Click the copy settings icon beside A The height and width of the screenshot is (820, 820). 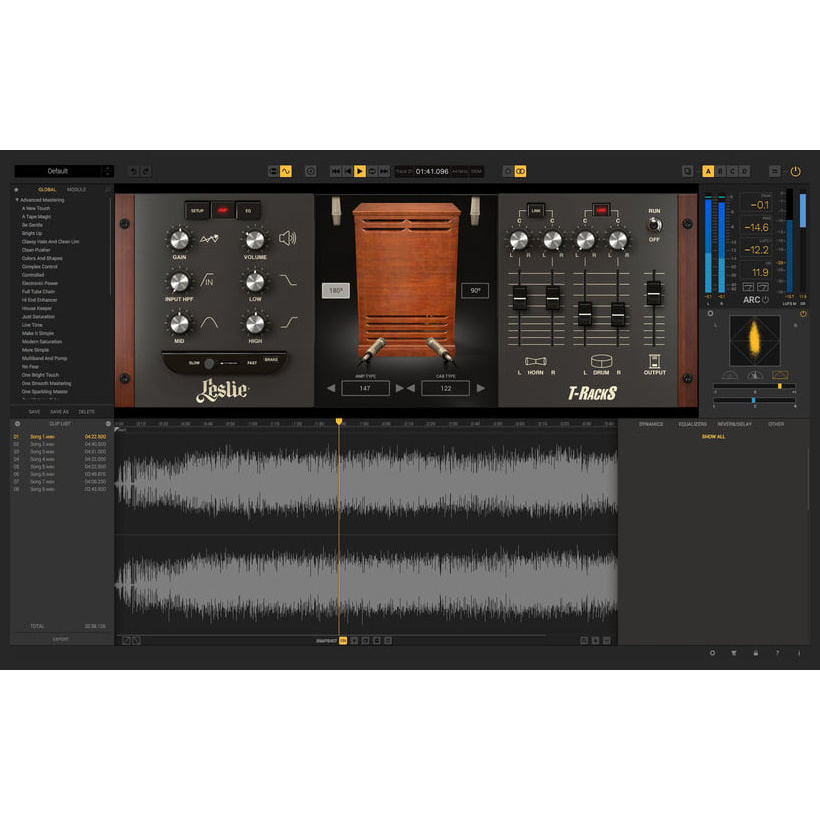tap(688, 171)
